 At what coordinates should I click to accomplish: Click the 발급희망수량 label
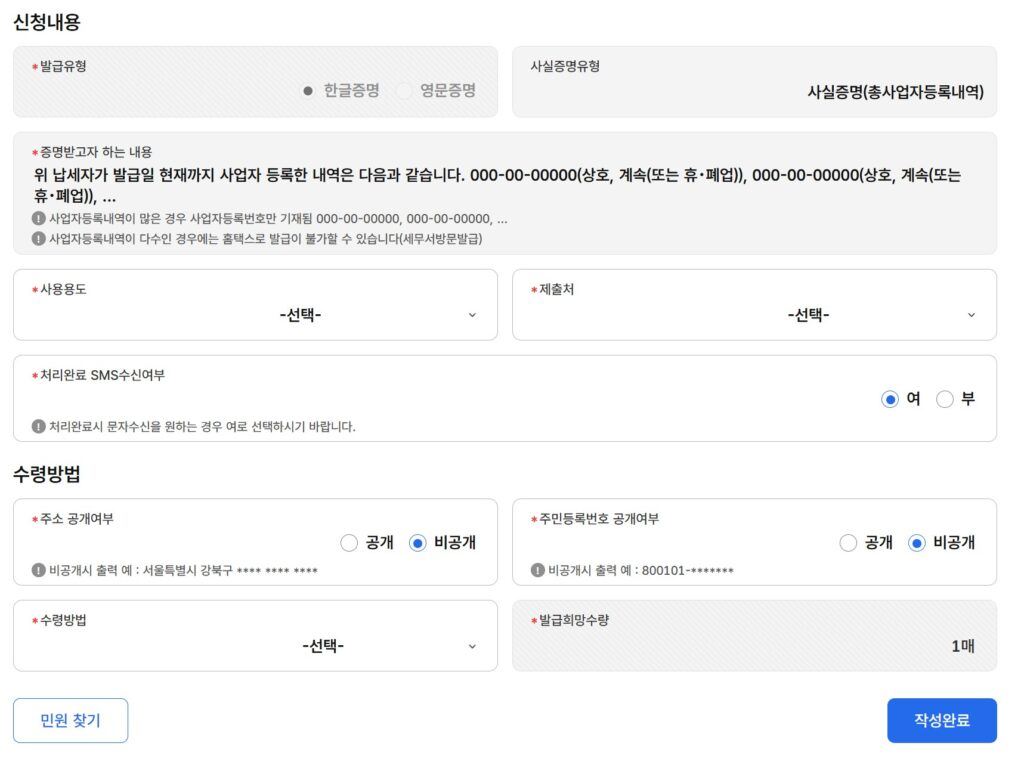click(x=573, y=620)
